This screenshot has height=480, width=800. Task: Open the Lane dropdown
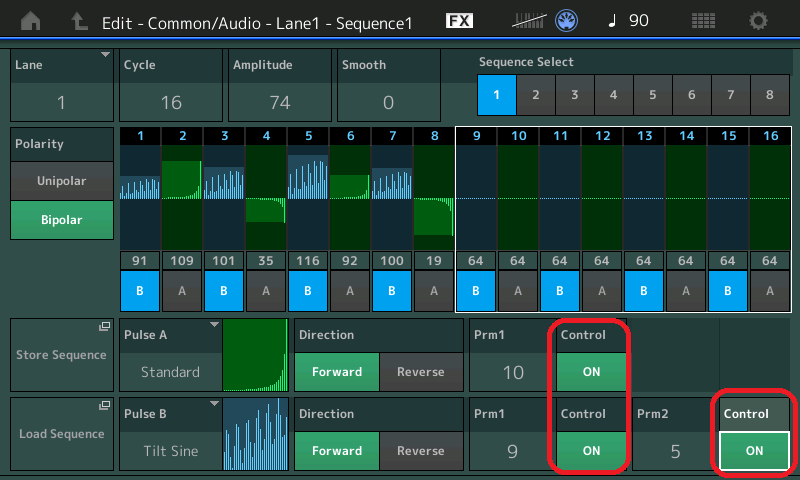pos(62,85)
